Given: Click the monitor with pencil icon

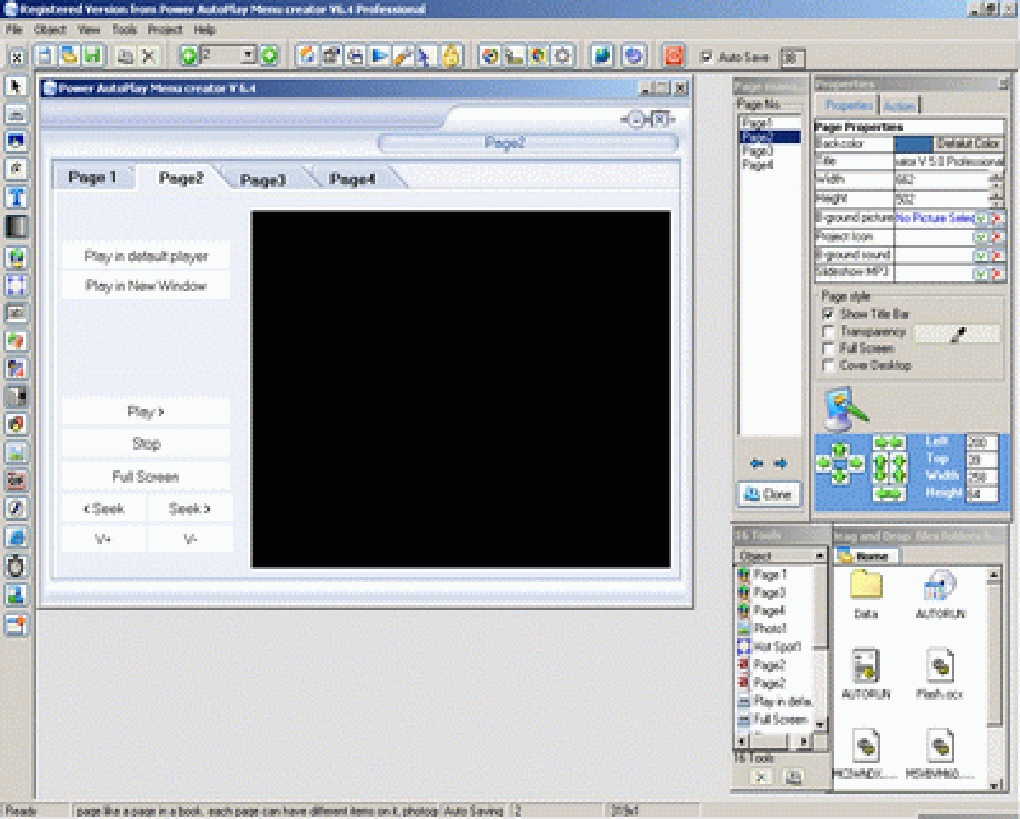Looking at the screenshot, I should (x=846, y=409).
